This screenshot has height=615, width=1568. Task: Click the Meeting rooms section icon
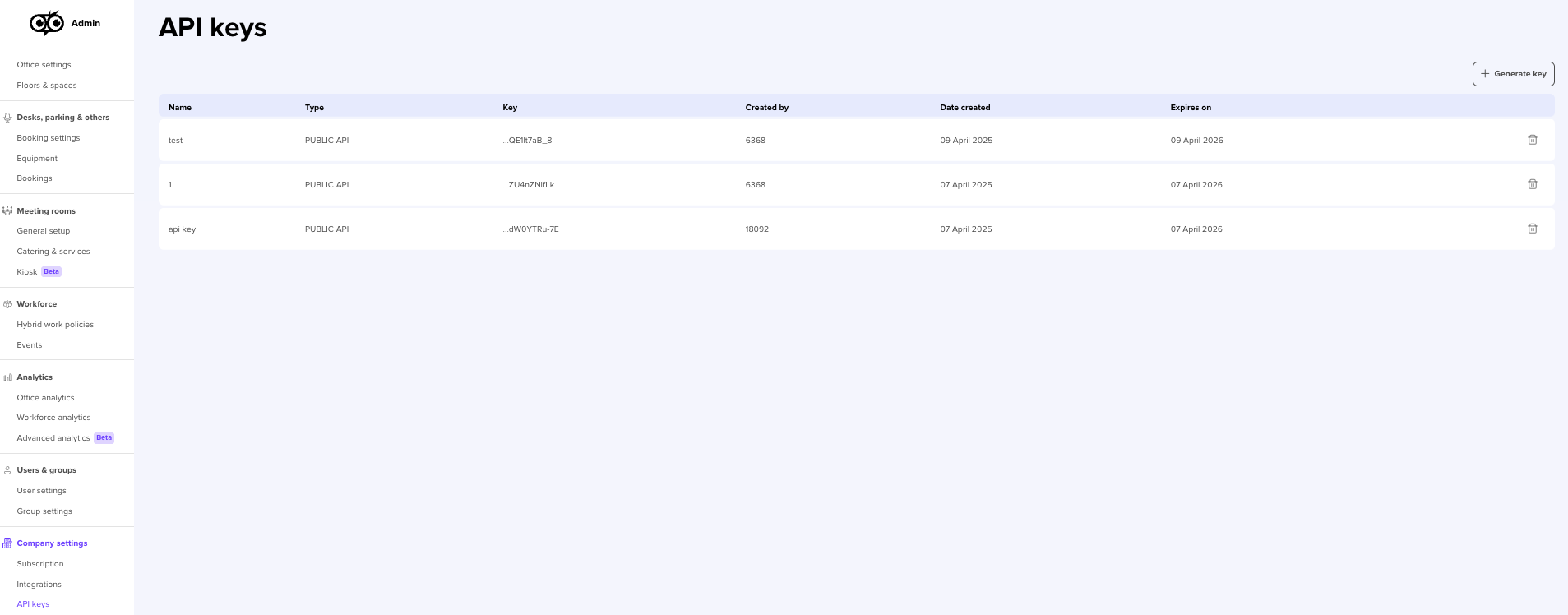[x=7, y=211]
